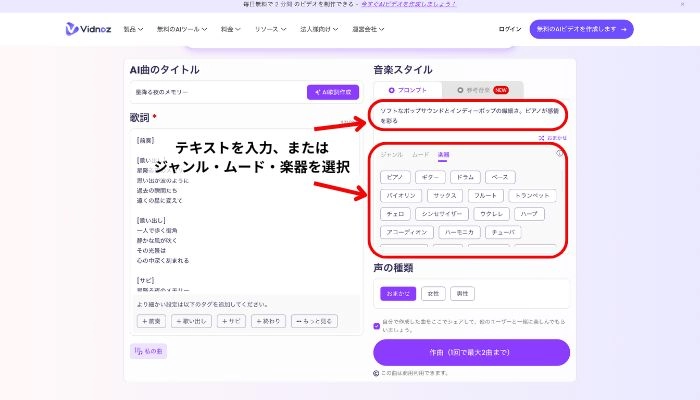Open the 料金 dropdown
This screenshot has height=400, width=700.
[x=230, y=29]
